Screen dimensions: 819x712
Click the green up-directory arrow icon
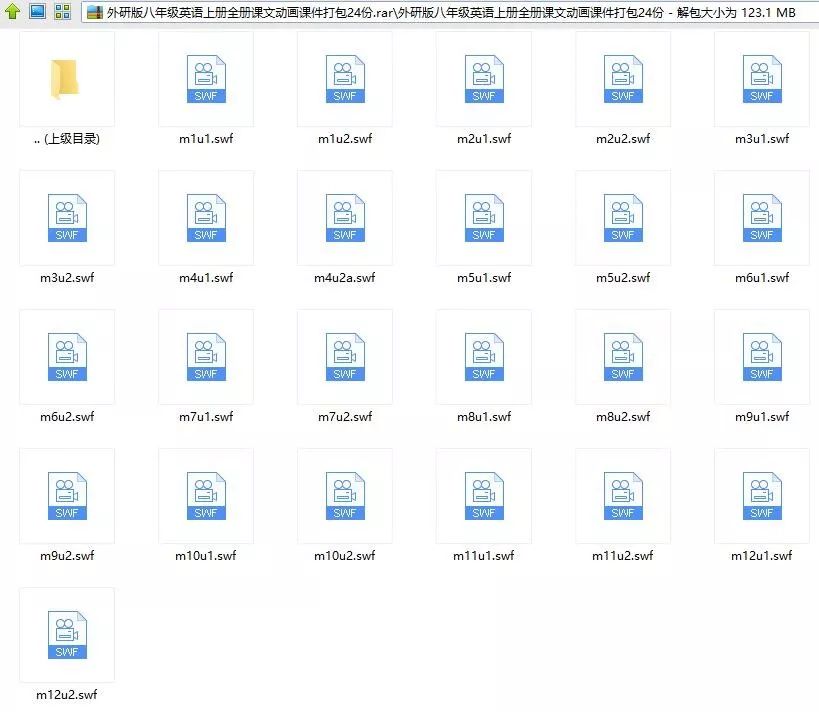[13, 11]
